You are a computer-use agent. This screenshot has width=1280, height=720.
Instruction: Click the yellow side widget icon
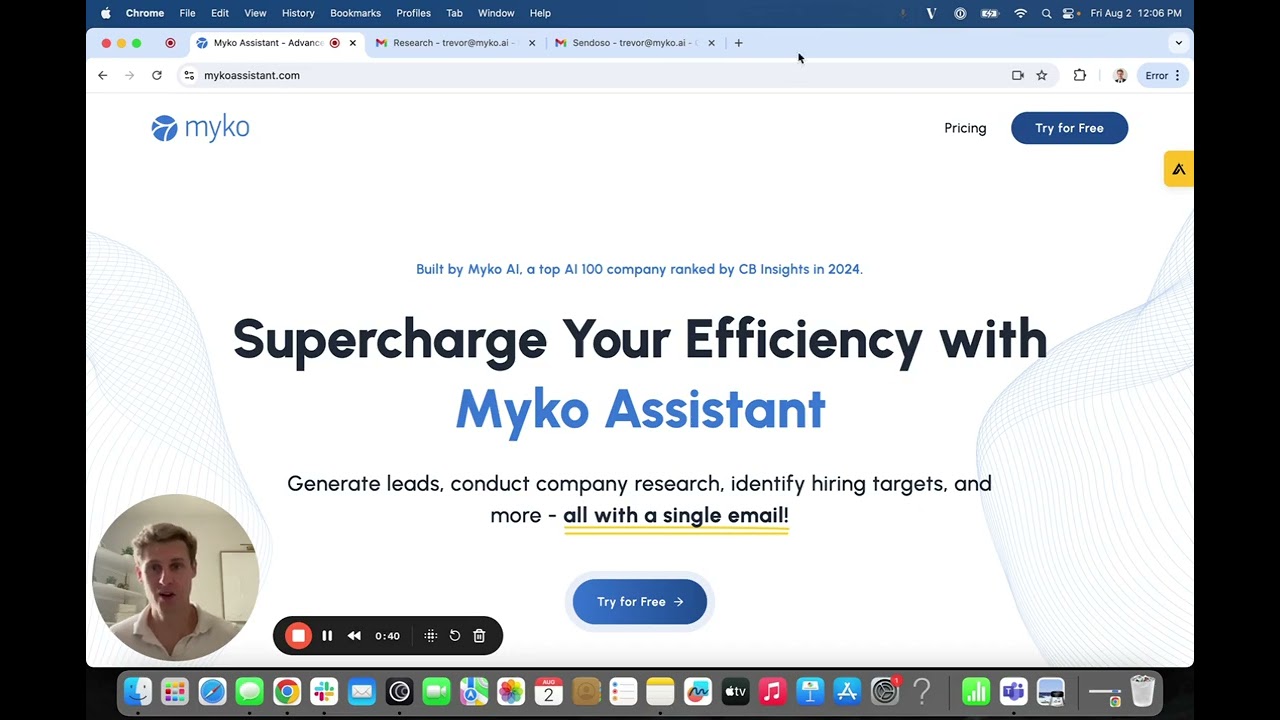coord(1179,169)
